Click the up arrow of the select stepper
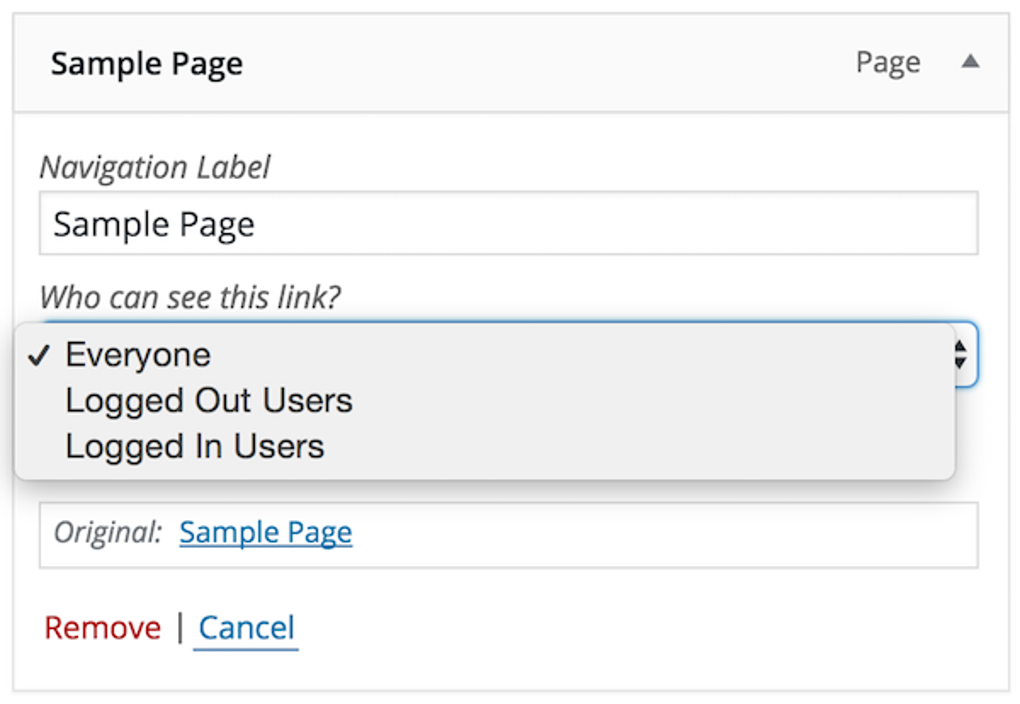 (x=958, y=347)
